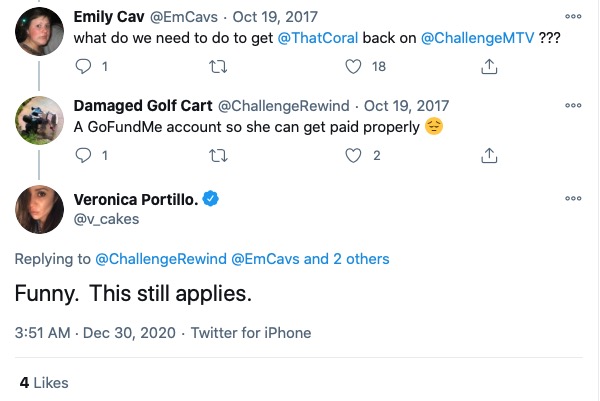Viewport: 600px width, 401px height.
Task: Open more options on Damaged Golf Cart's tweet
Action: pos(572,104)
